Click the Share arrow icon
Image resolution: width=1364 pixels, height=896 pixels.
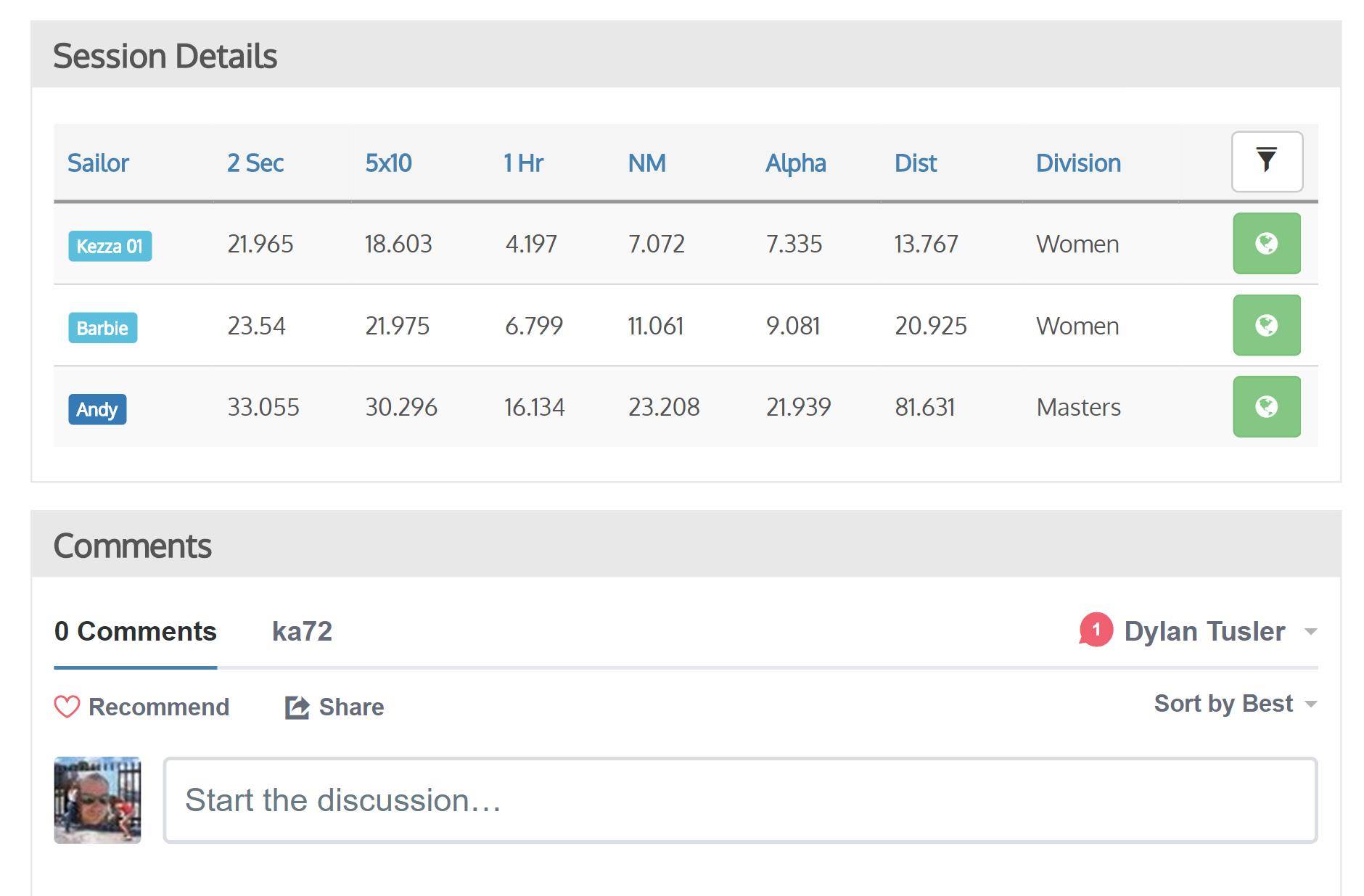[x=297, y=707]
